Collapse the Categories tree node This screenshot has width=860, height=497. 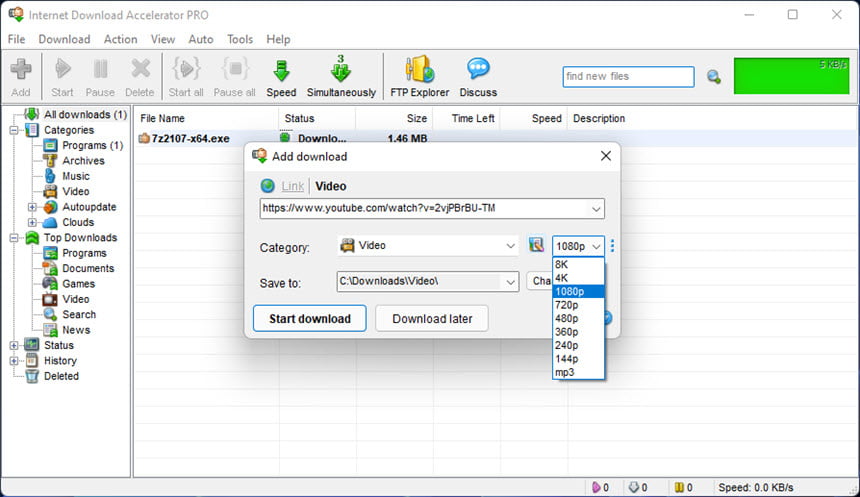(14, 130)
